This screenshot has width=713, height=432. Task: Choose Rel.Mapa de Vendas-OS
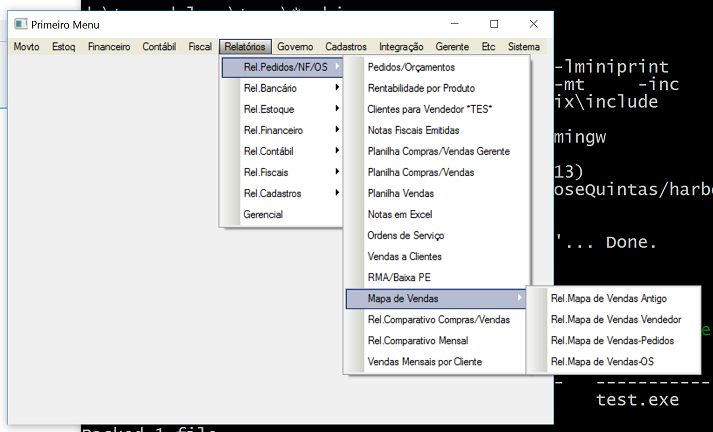[x=602, y=361]
